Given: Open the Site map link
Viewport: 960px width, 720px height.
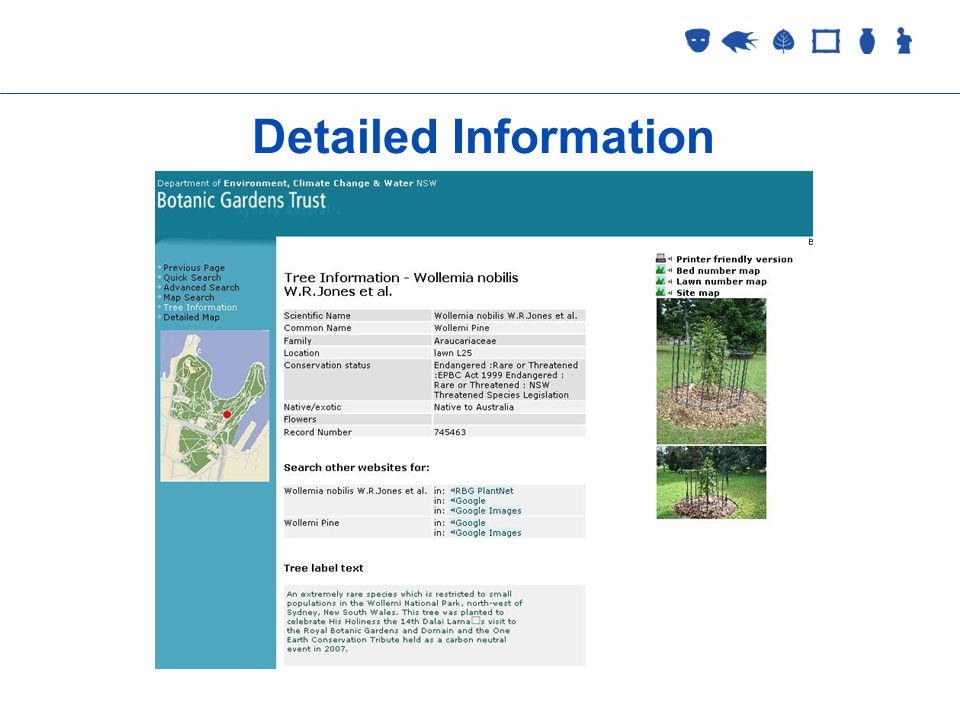Looking at the screenshot, I should 697,293.
